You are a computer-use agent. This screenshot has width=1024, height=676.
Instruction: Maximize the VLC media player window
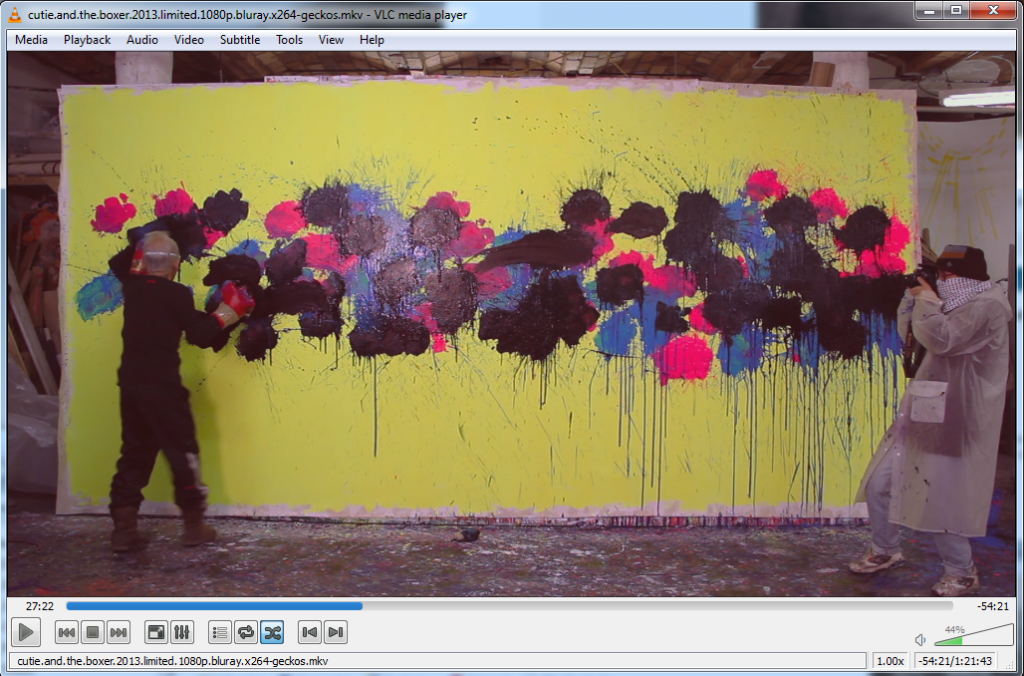coord(956,10)
